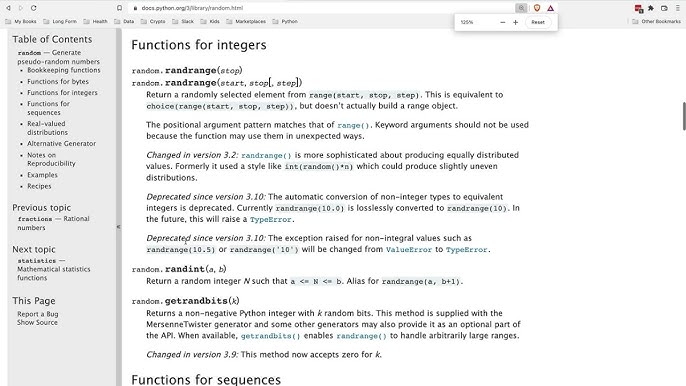Open the Other Bookmarks folder
The width and height of the screenshot is (686, 386).
point(657,21)
